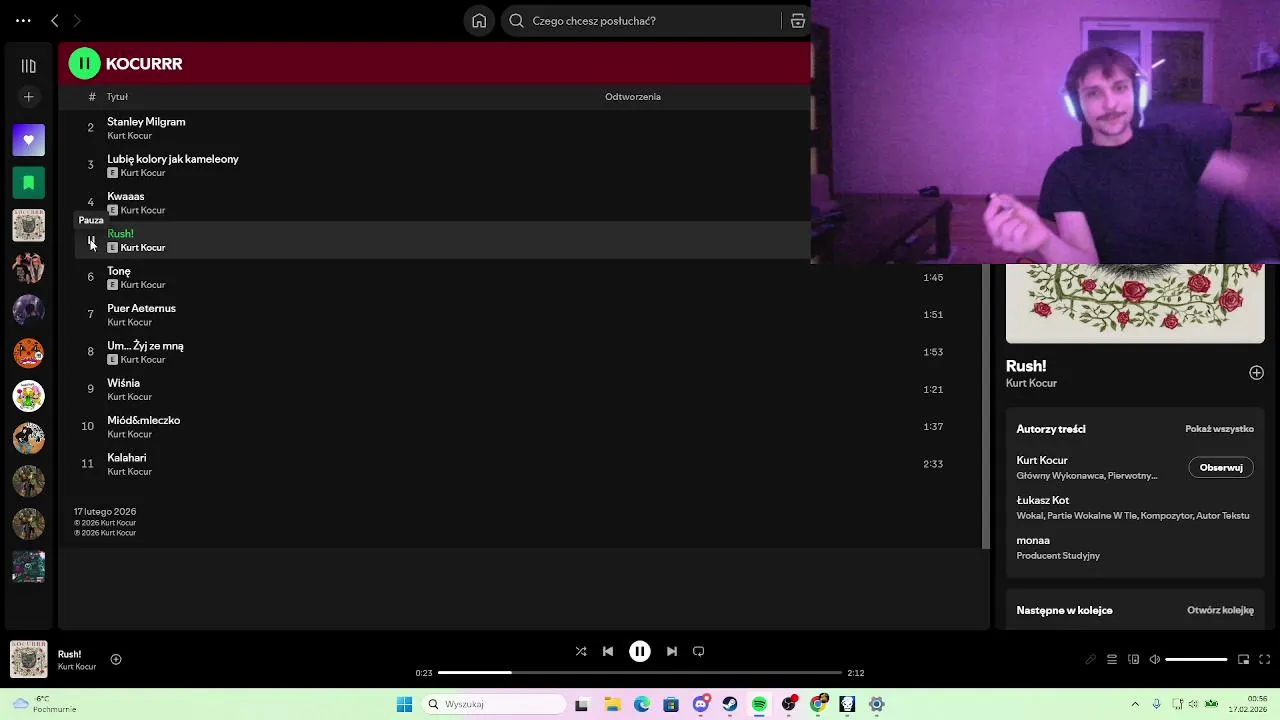This screenshot has height=720, width=1280.
Task: Select the track Wiśnia
Action: (123, 383)
